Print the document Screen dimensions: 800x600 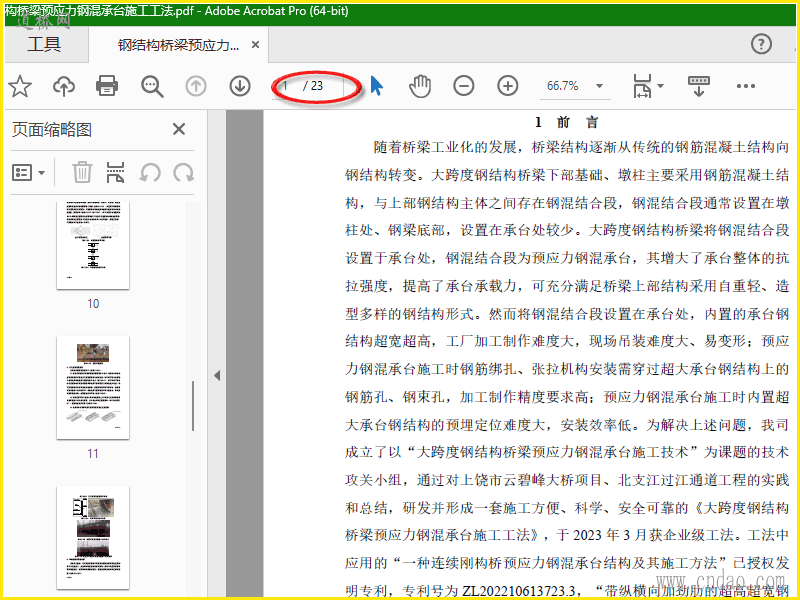(107, 86)
